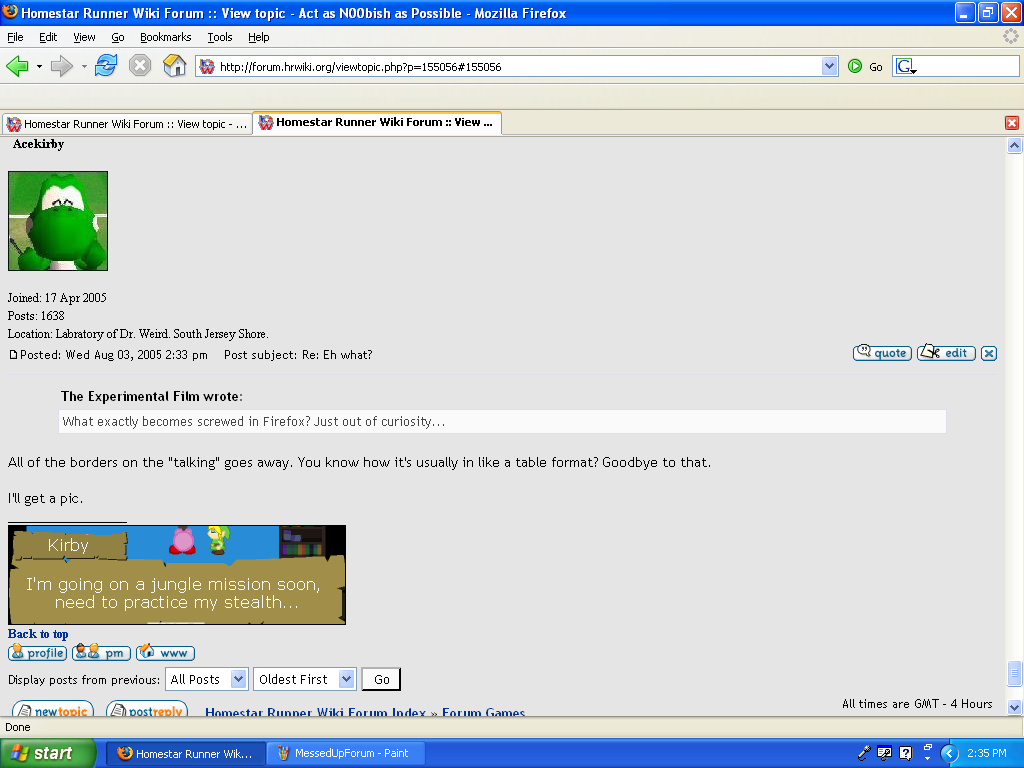Send a pm to the poster
1024x768 pixels.
pos(102,653)
